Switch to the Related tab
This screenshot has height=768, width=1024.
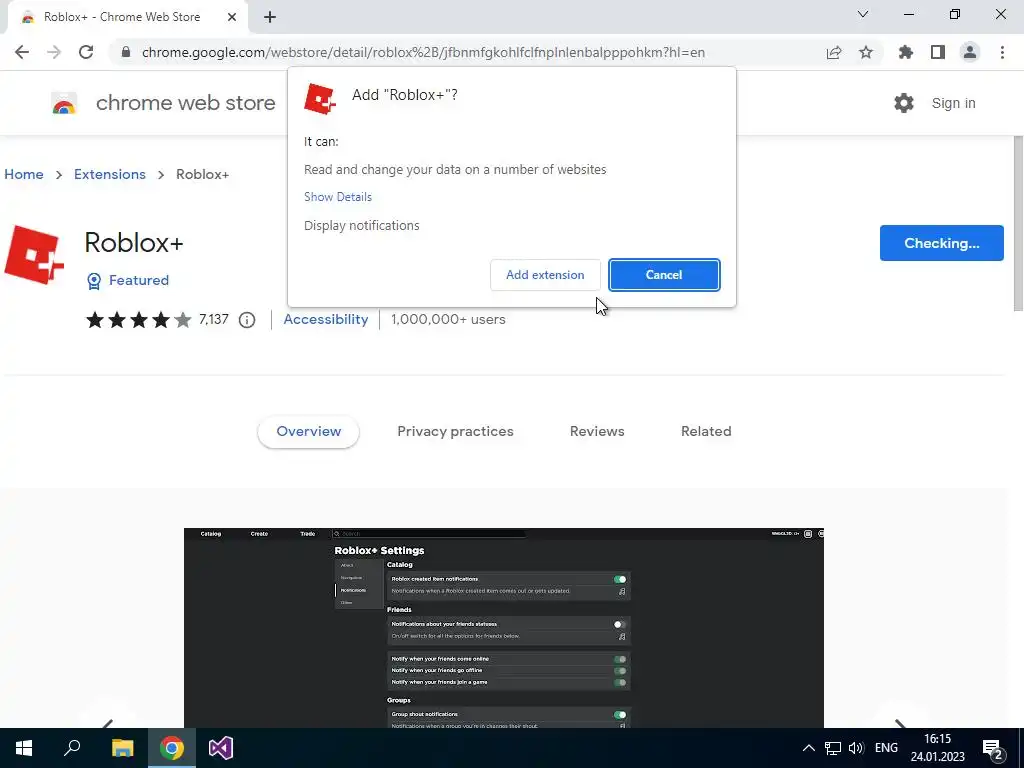(706, 431)
